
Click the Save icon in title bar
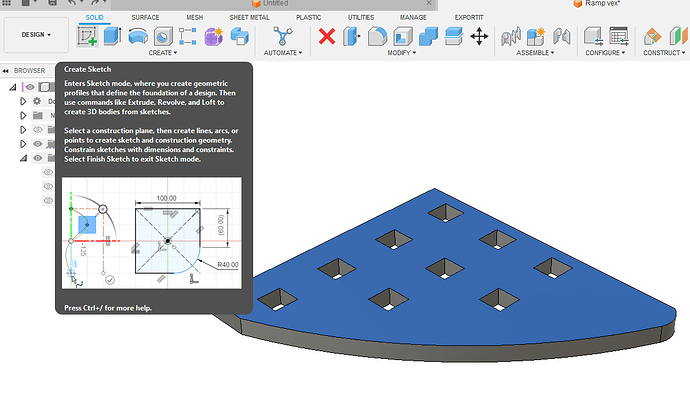pyautogui.click(x=52, y=3)
